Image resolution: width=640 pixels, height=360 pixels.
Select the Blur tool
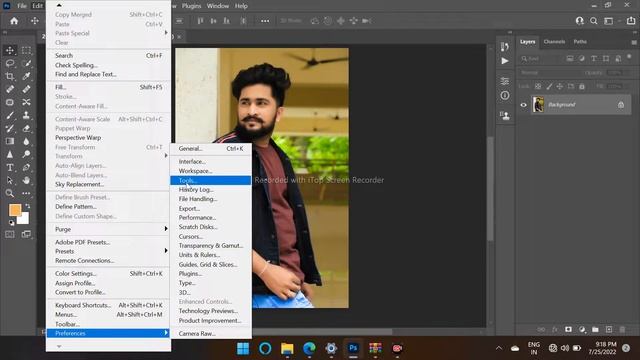pos(26,141)
